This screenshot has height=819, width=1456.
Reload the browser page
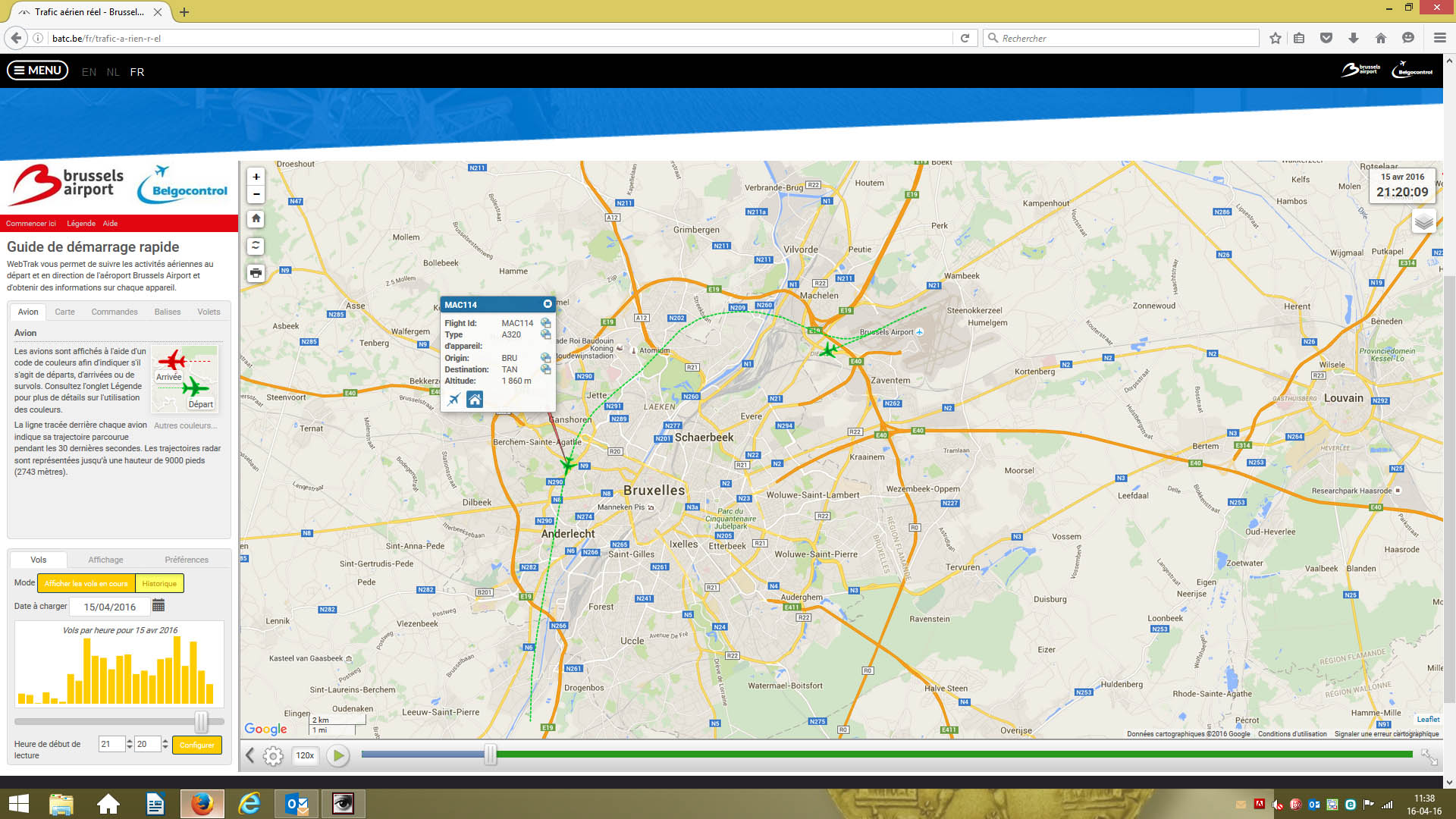(965, 38)
